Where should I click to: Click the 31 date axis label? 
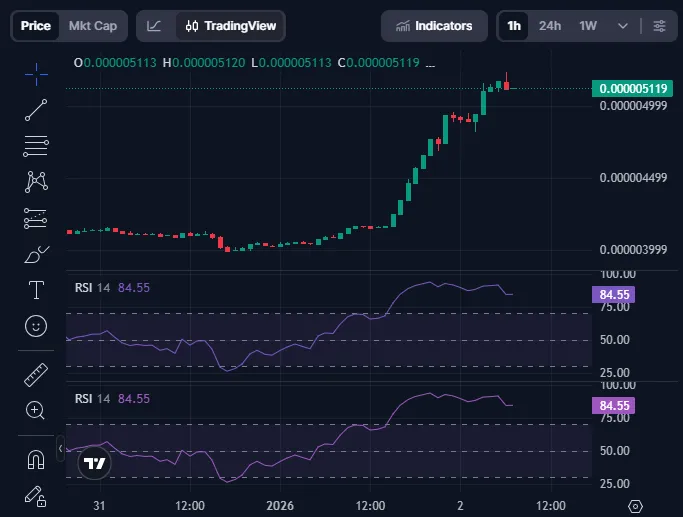click(x=99, y=506)
